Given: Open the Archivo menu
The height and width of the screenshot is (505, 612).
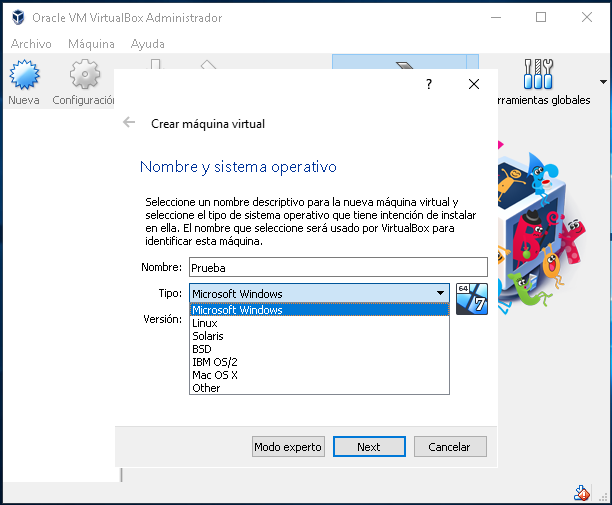Looking at the screenshot, I should coord(31,44).
